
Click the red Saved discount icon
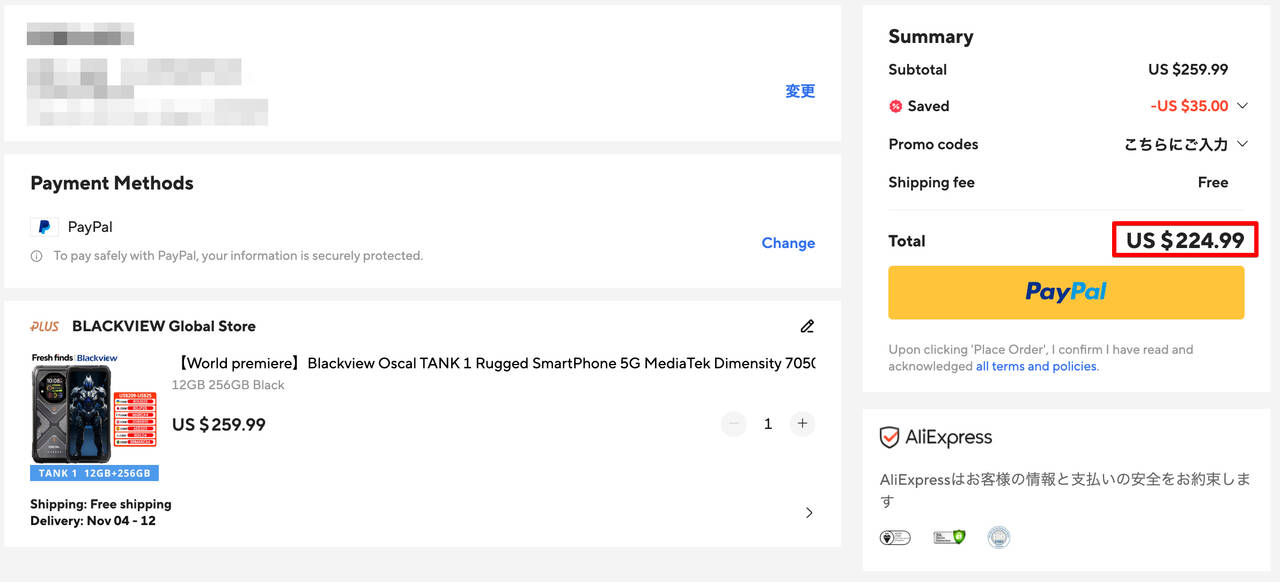click(x=896, y=106)
